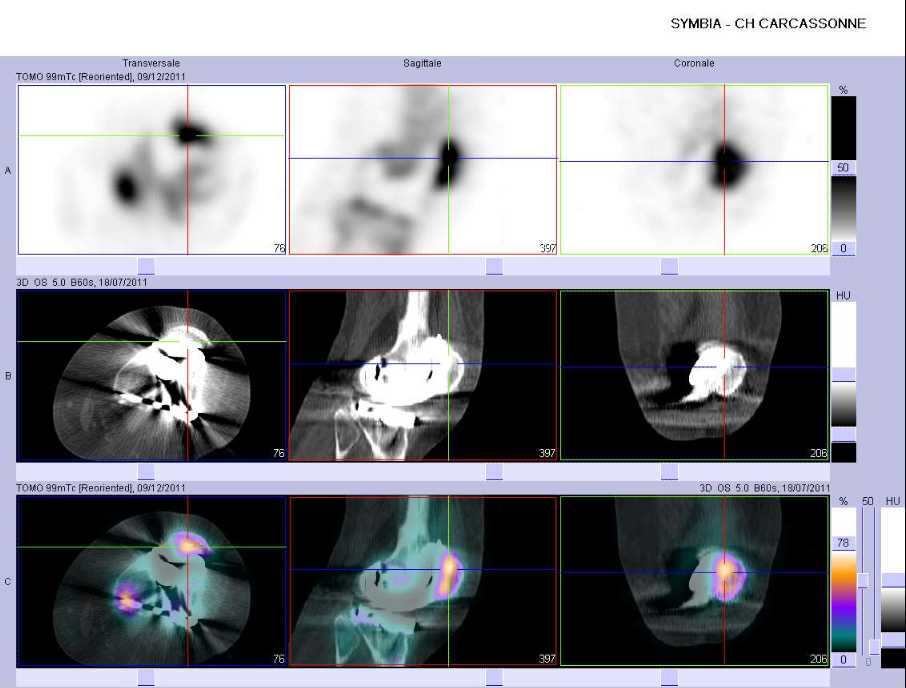The image size is (906, 688).
Task: Select the fused transversal view in row C
Action: 152,581
